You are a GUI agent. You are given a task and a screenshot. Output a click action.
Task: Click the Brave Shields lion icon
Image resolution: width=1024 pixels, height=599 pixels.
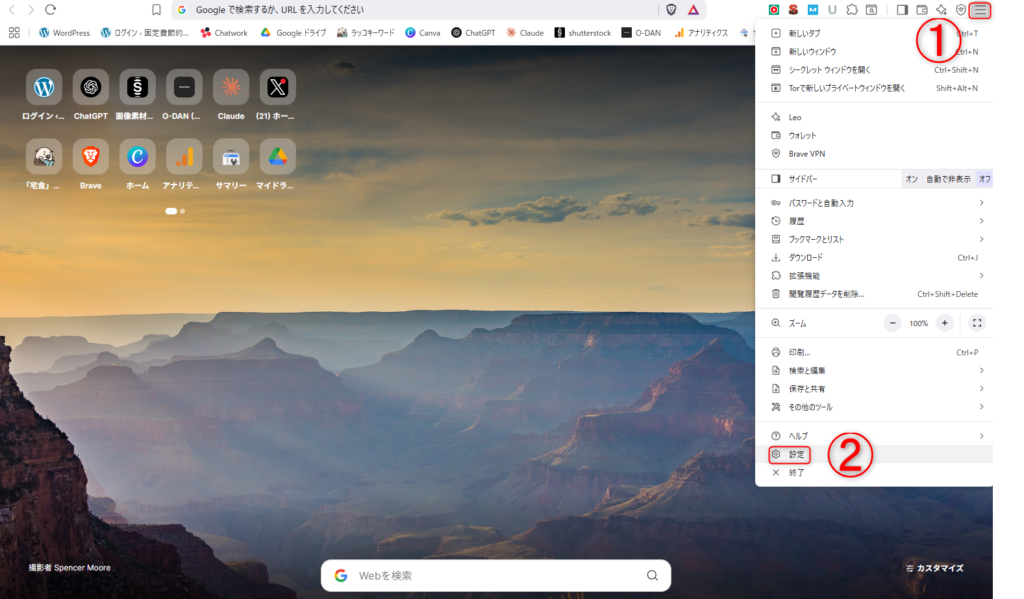click(671, 10)
